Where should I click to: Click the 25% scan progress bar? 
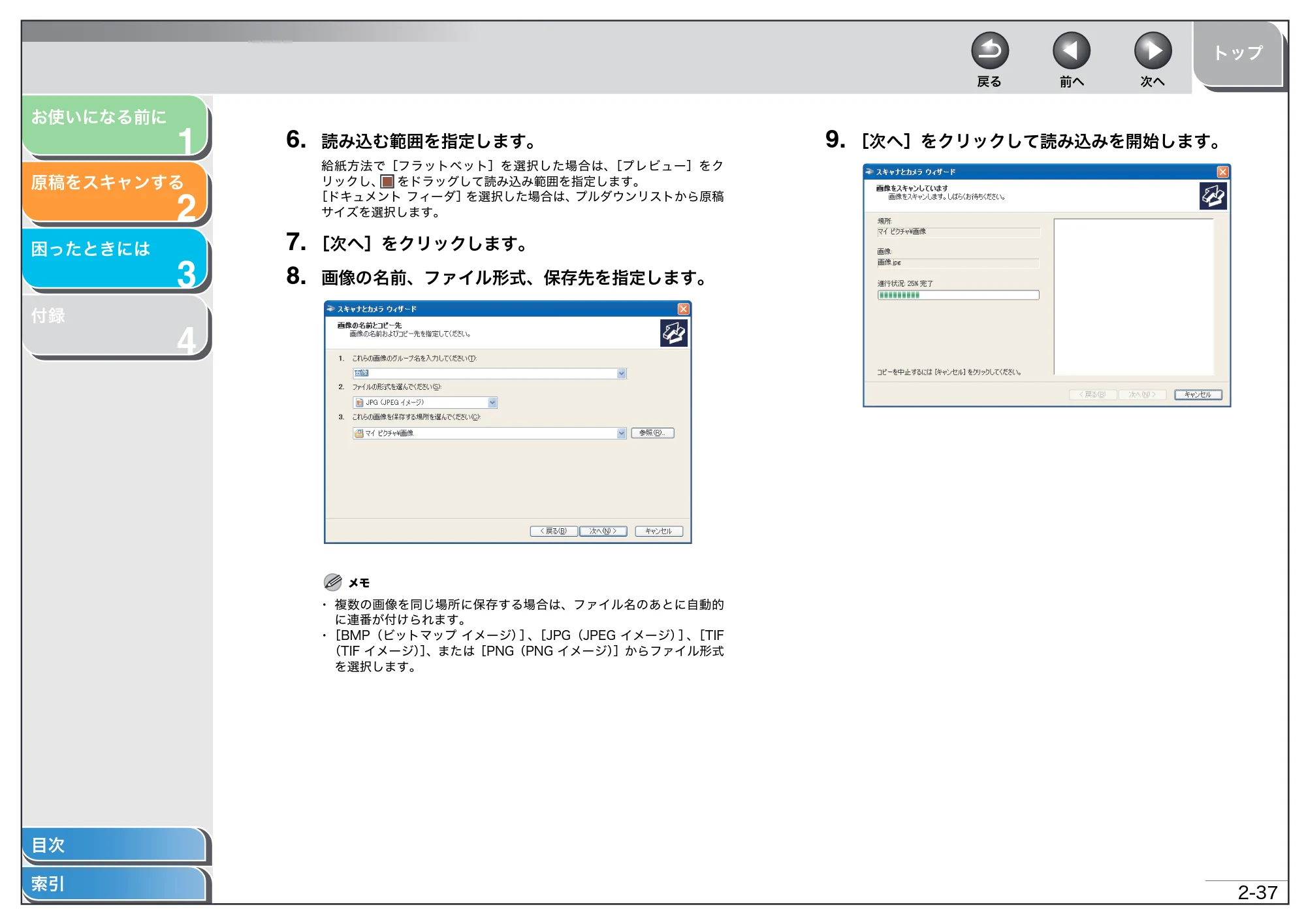pos(958,295)
